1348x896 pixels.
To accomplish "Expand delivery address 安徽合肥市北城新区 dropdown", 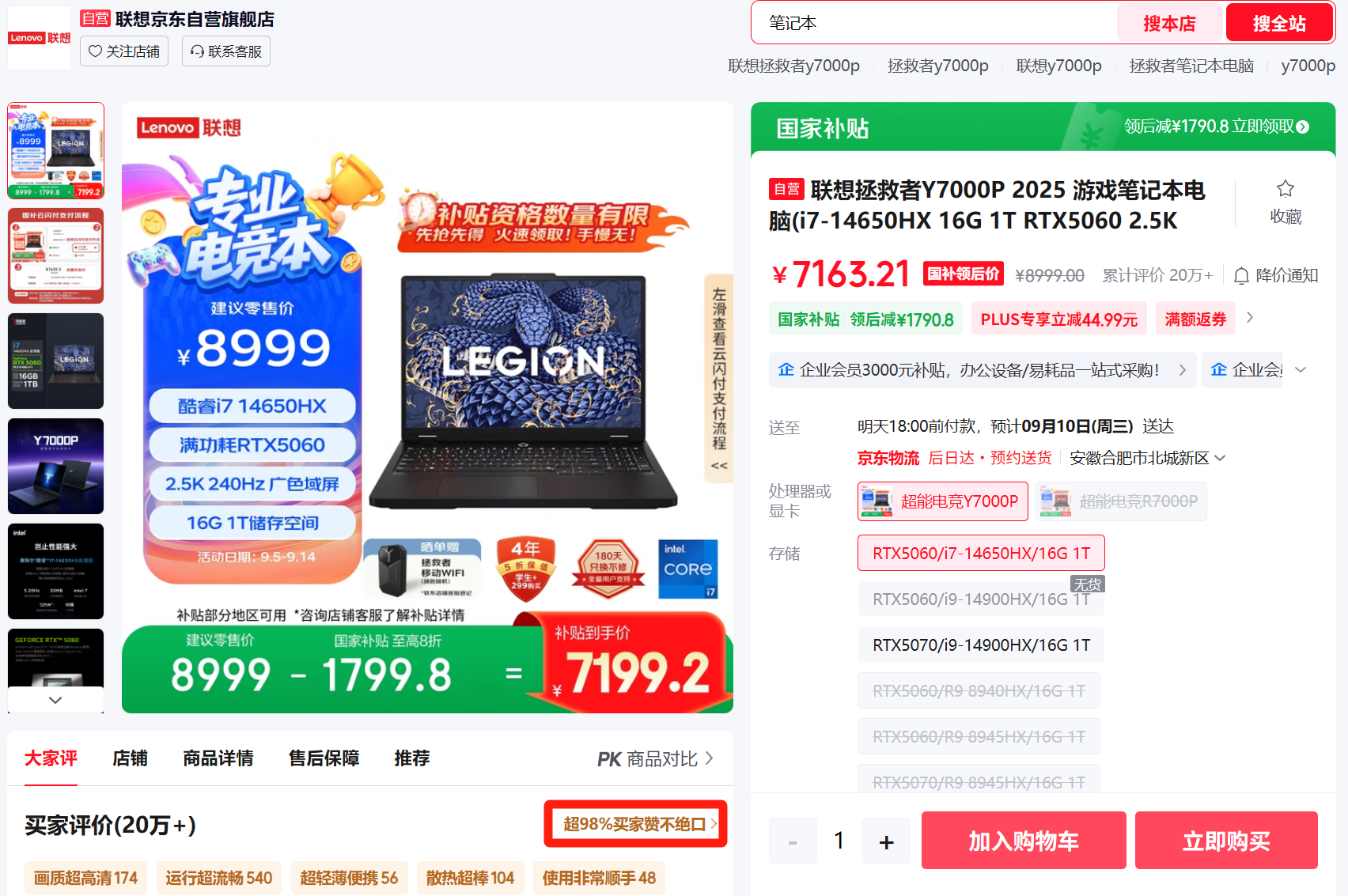I will [1220, 458].
